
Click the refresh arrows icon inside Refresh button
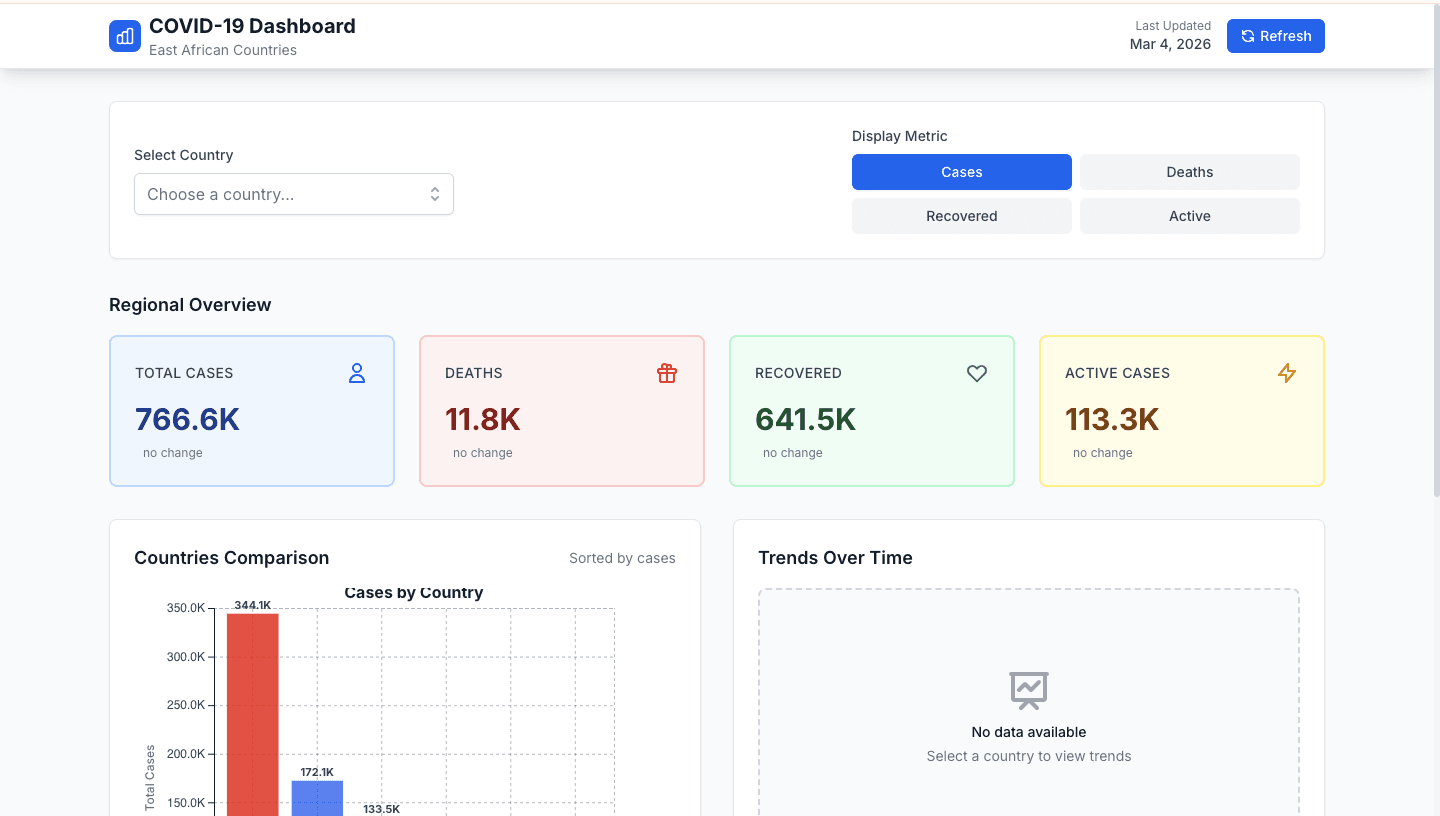coord(1247,36)
